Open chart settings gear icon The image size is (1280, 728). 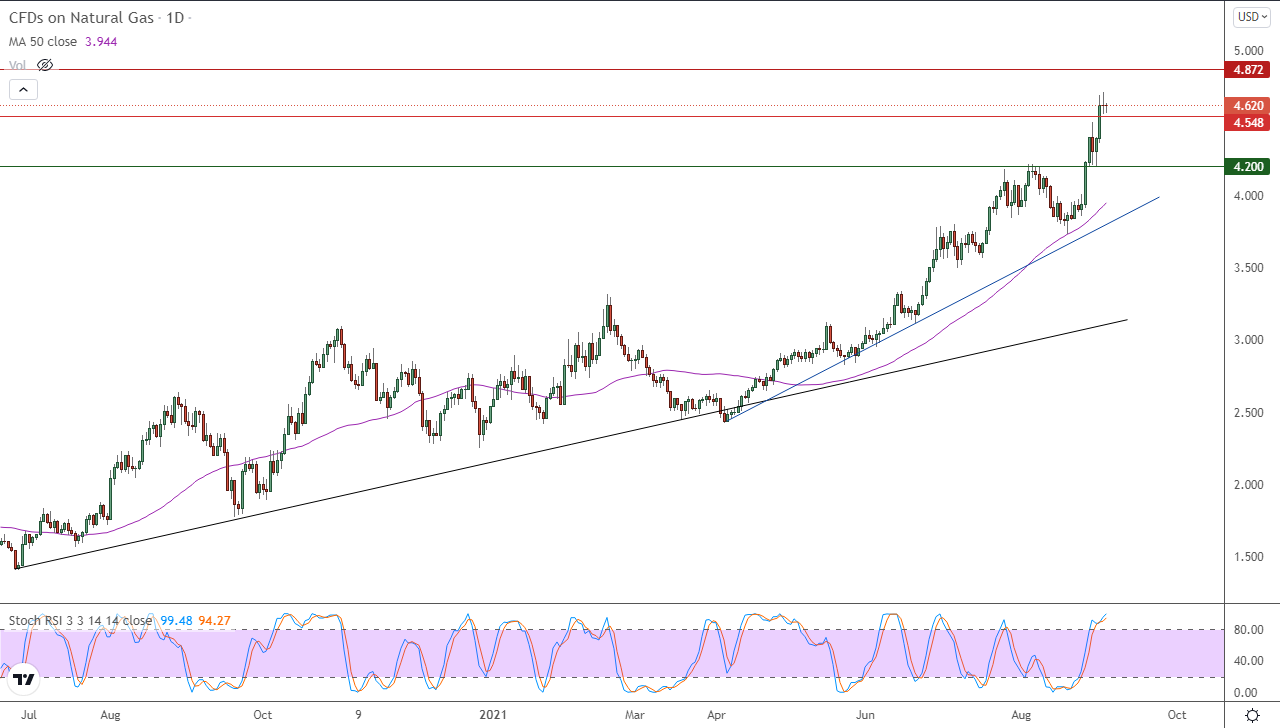coord(1252,715)
